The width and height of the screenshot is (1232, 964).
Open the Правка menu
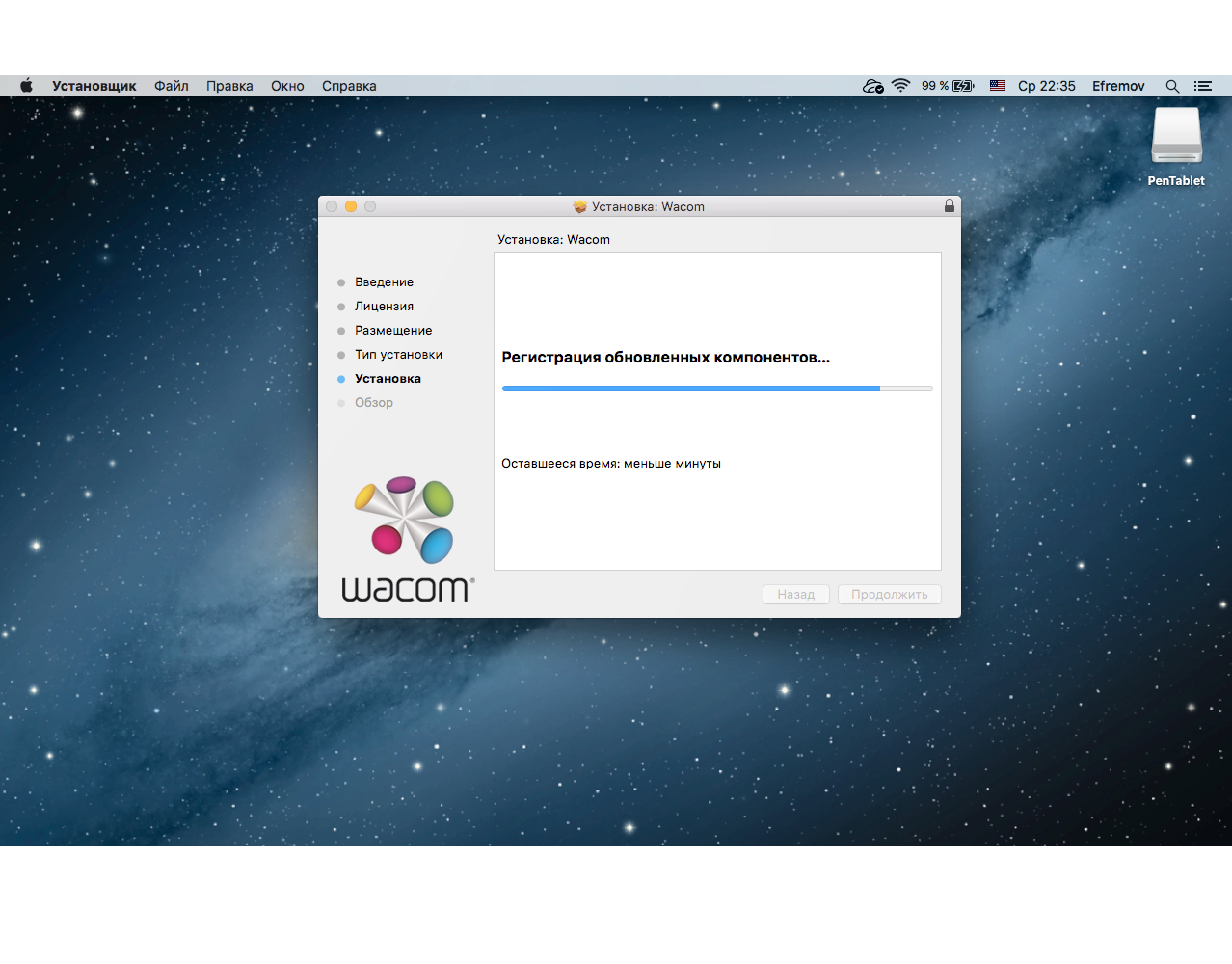229,86
